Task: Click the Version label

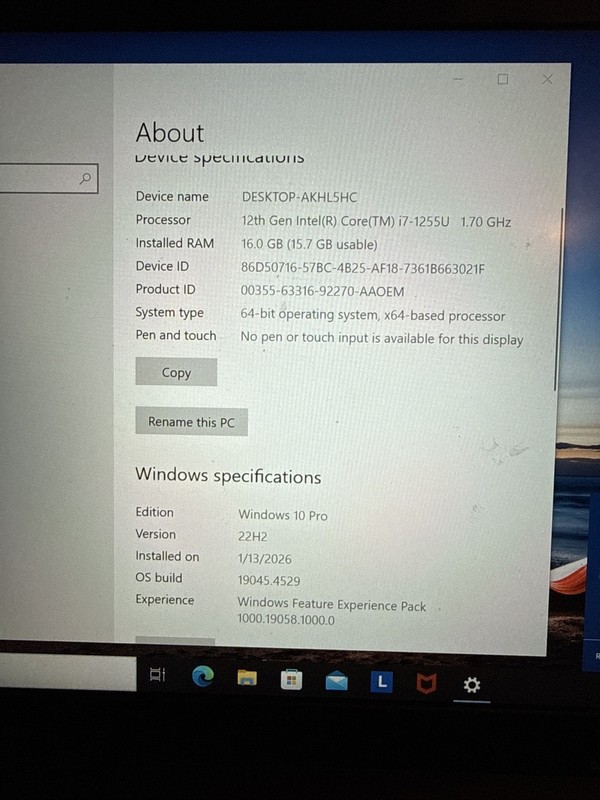Action: (155, 534)
